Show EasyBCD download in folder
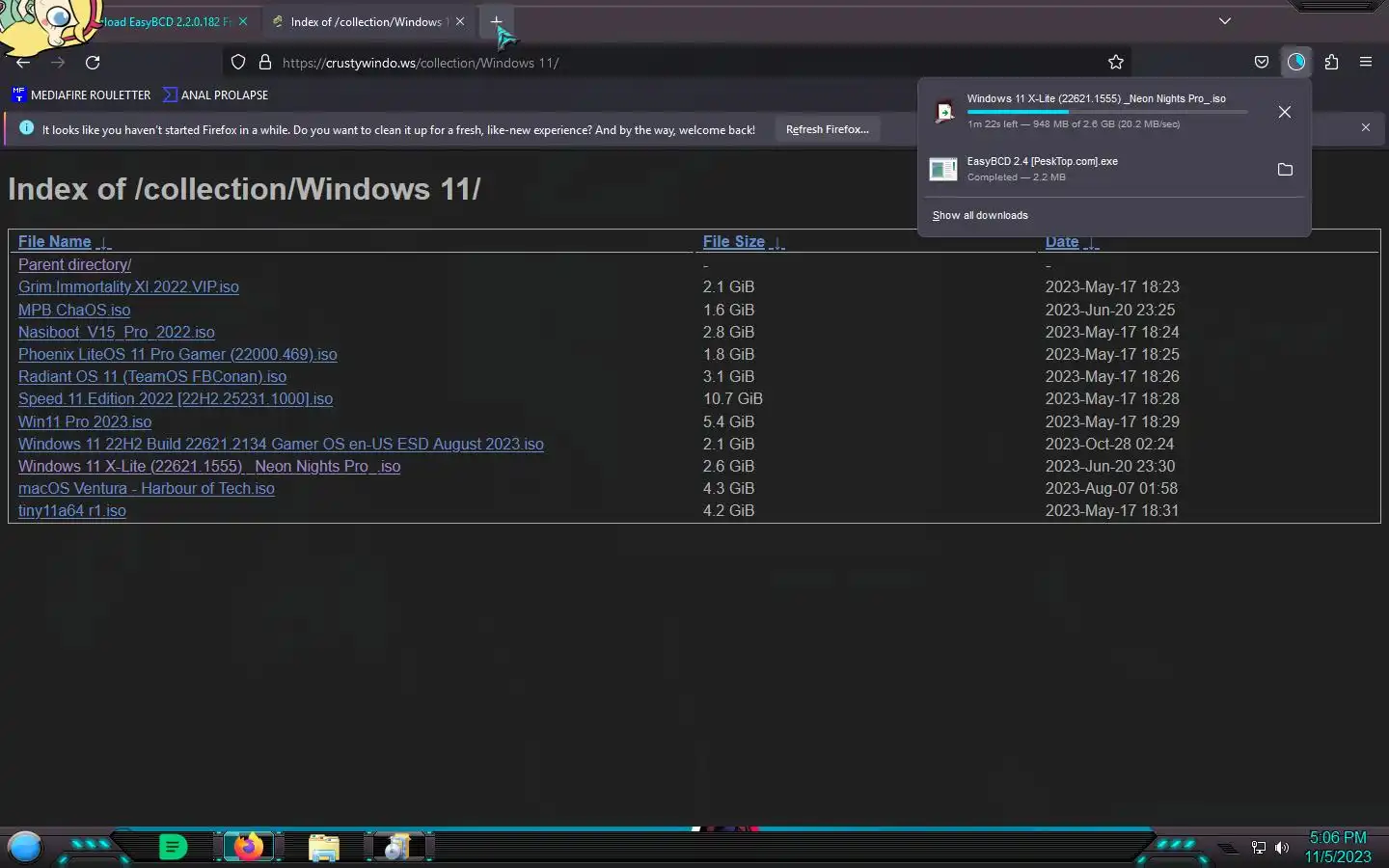Screen dimensions: 1389x868 1285,170
